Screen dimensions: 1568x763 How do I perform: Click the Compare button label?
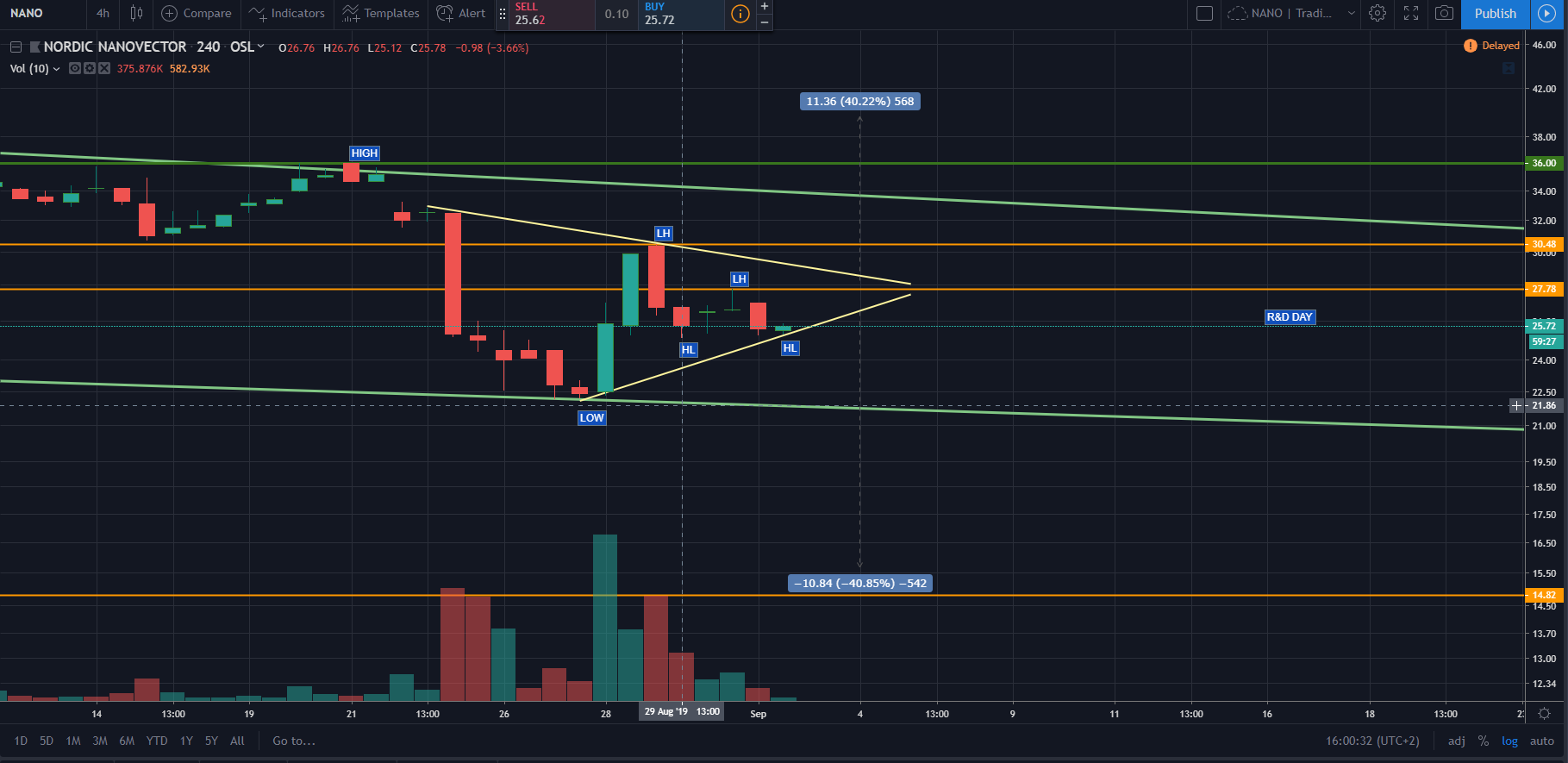pos(207,13)
